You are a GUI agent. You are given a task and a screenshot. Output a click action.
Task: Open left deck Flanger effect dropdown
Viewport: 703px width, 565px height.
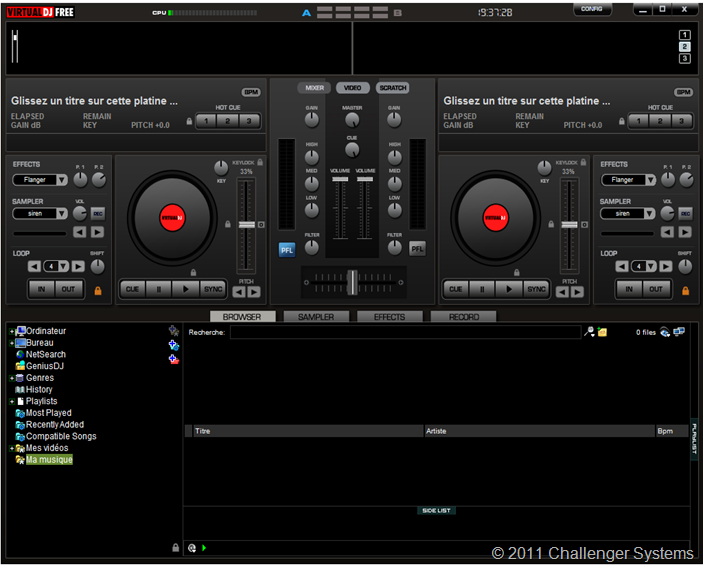[x=62, y=180]
